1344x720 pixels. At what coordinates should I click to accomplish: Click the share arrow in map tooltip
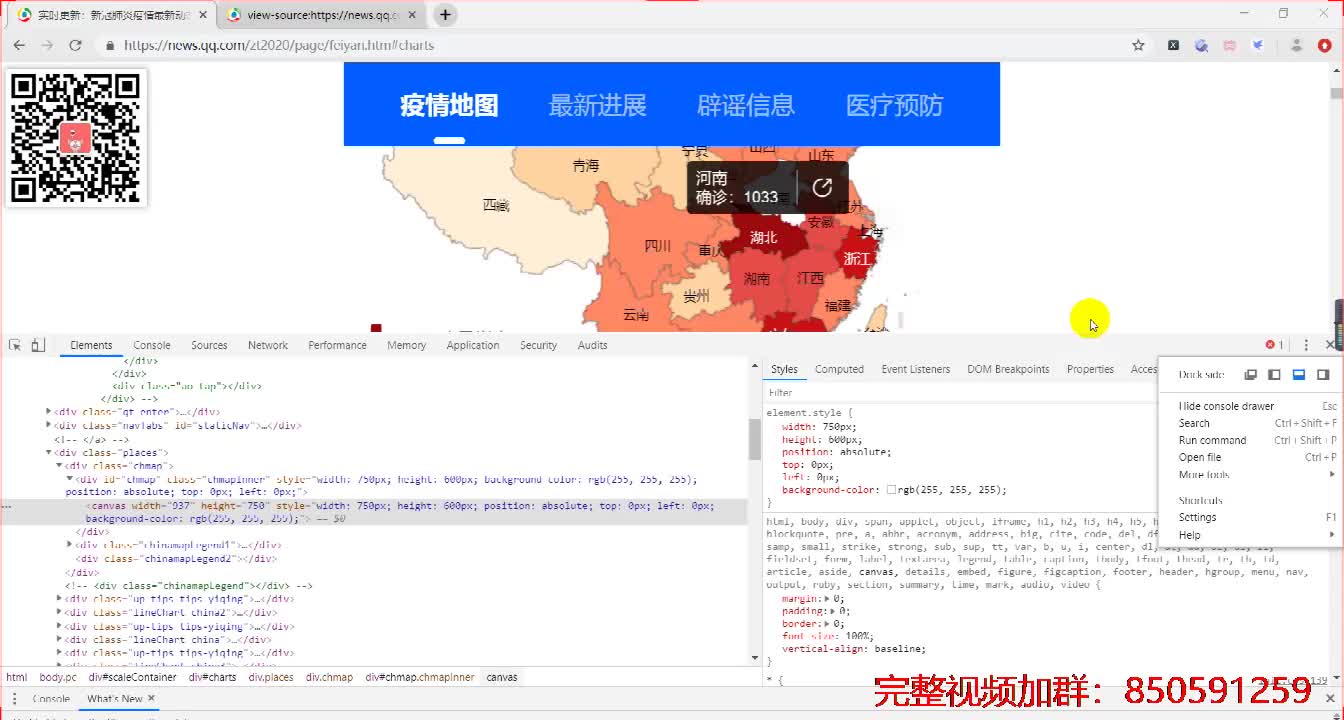click(822, 188)
